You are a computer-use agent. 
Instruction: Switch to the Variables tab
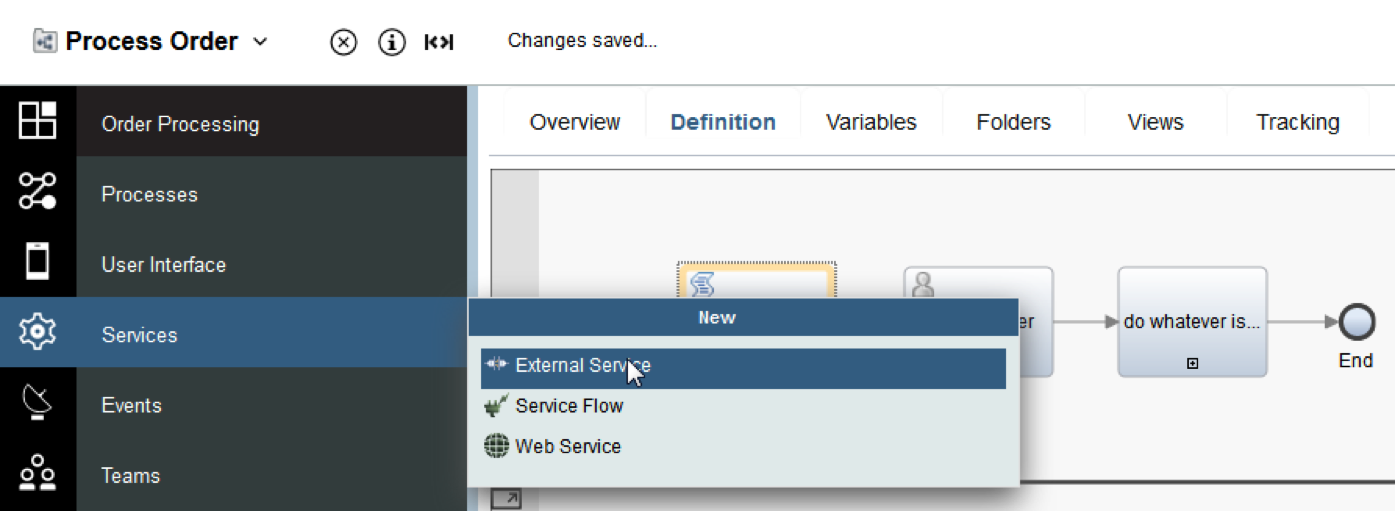[871, 122]
